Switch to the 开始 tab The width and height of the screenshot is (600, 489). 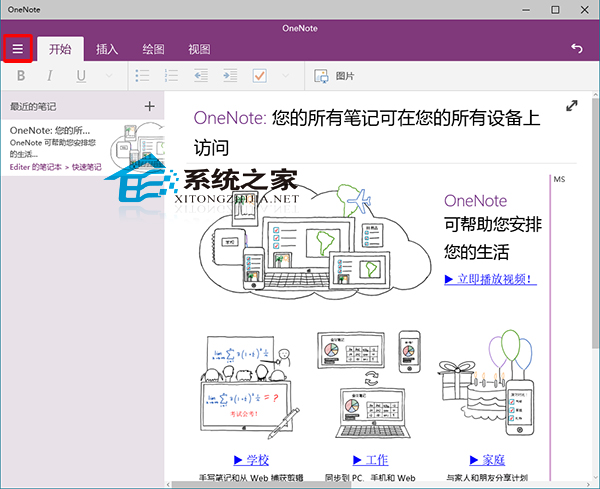(x=60, y=49)
